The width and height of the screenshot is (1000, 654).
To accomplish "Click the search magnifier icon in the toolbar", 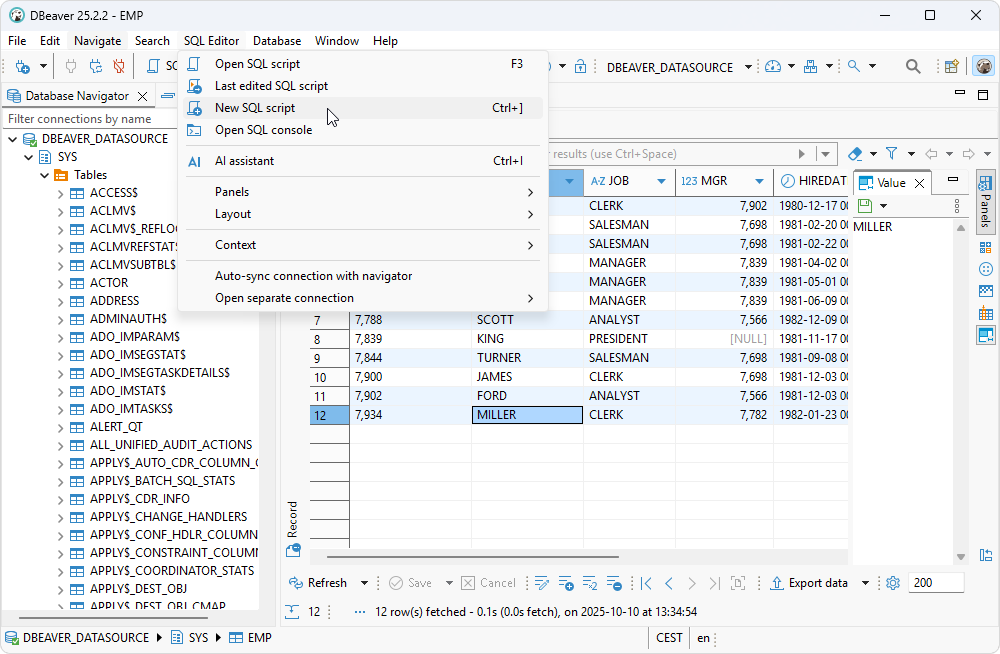I will pos(913,66).
